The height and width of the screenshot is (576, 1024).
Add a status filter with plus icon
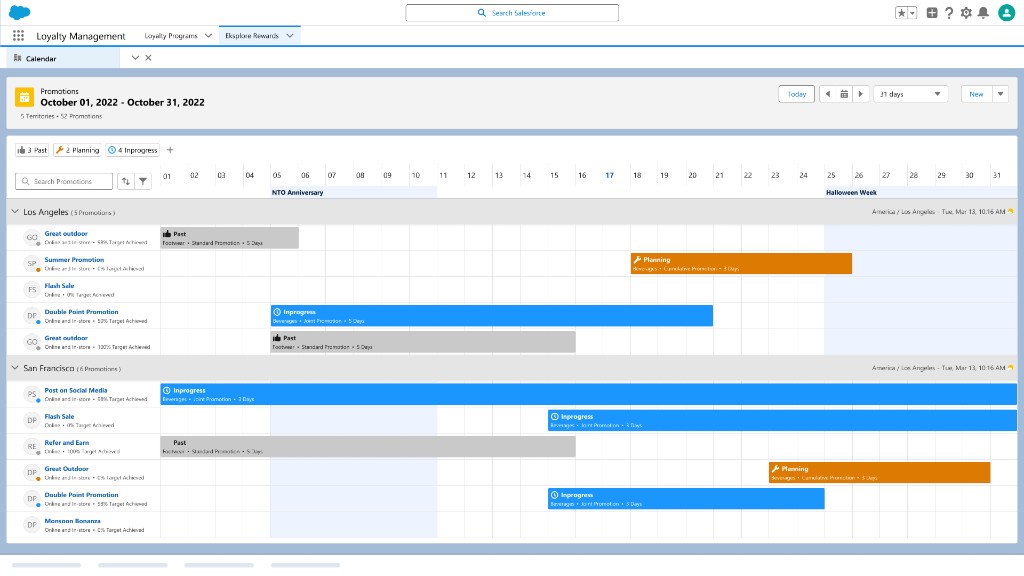pos(170,150)
